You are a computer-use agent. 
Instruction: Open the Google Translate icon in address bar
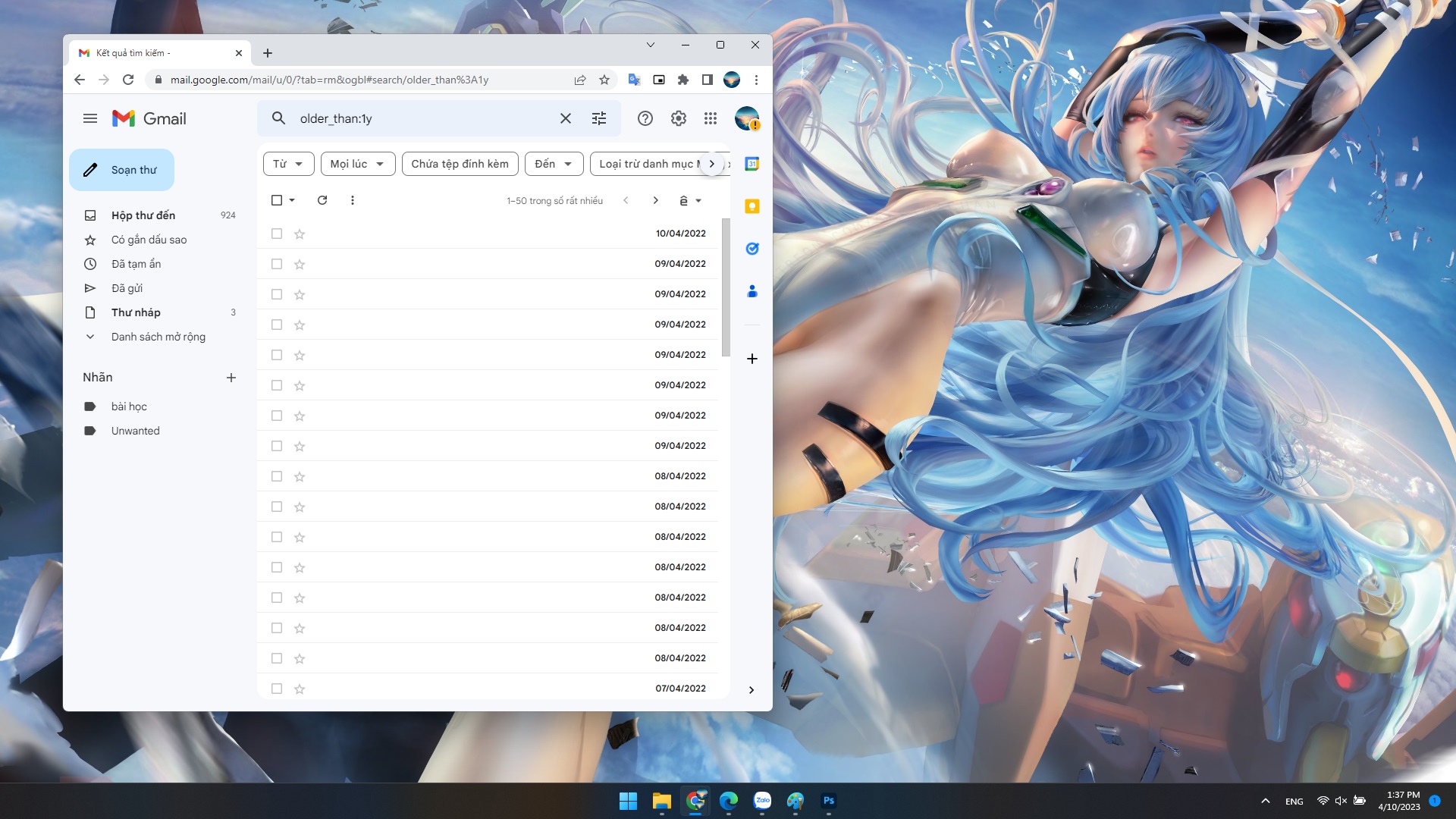pos(635,80)
